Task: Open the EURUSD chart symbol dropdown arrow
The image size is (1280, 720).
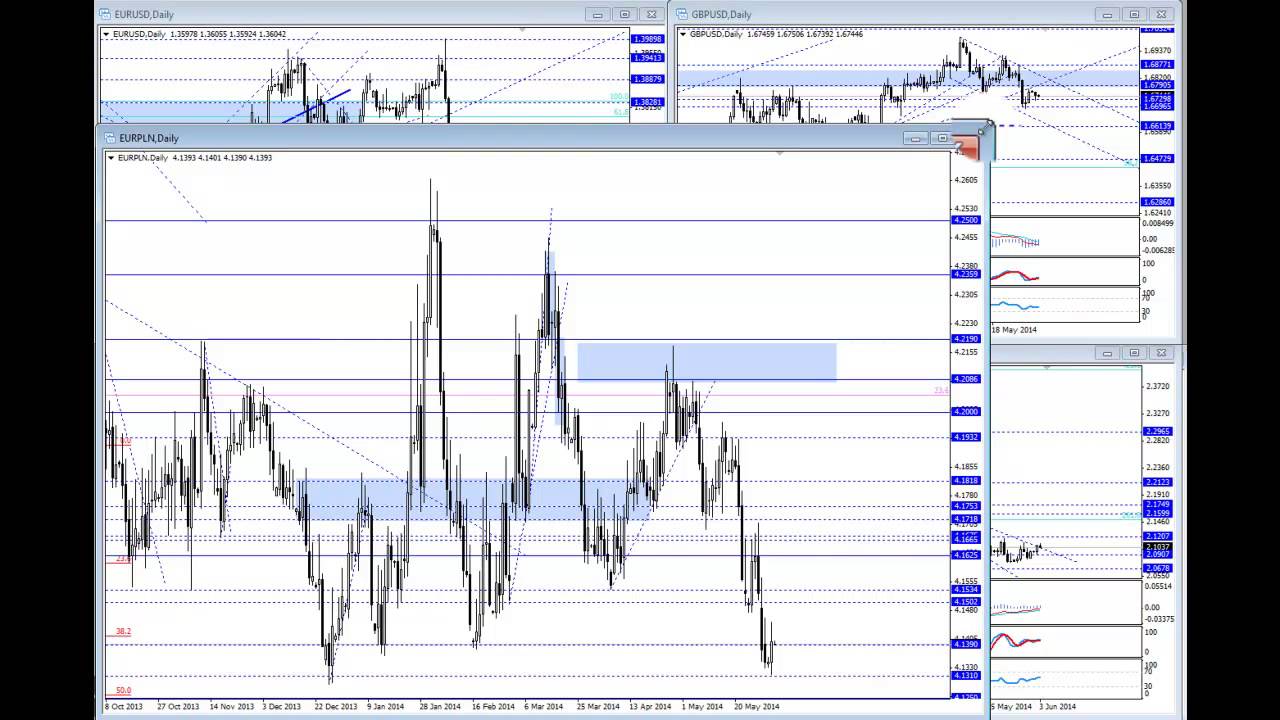Action: 106,34
